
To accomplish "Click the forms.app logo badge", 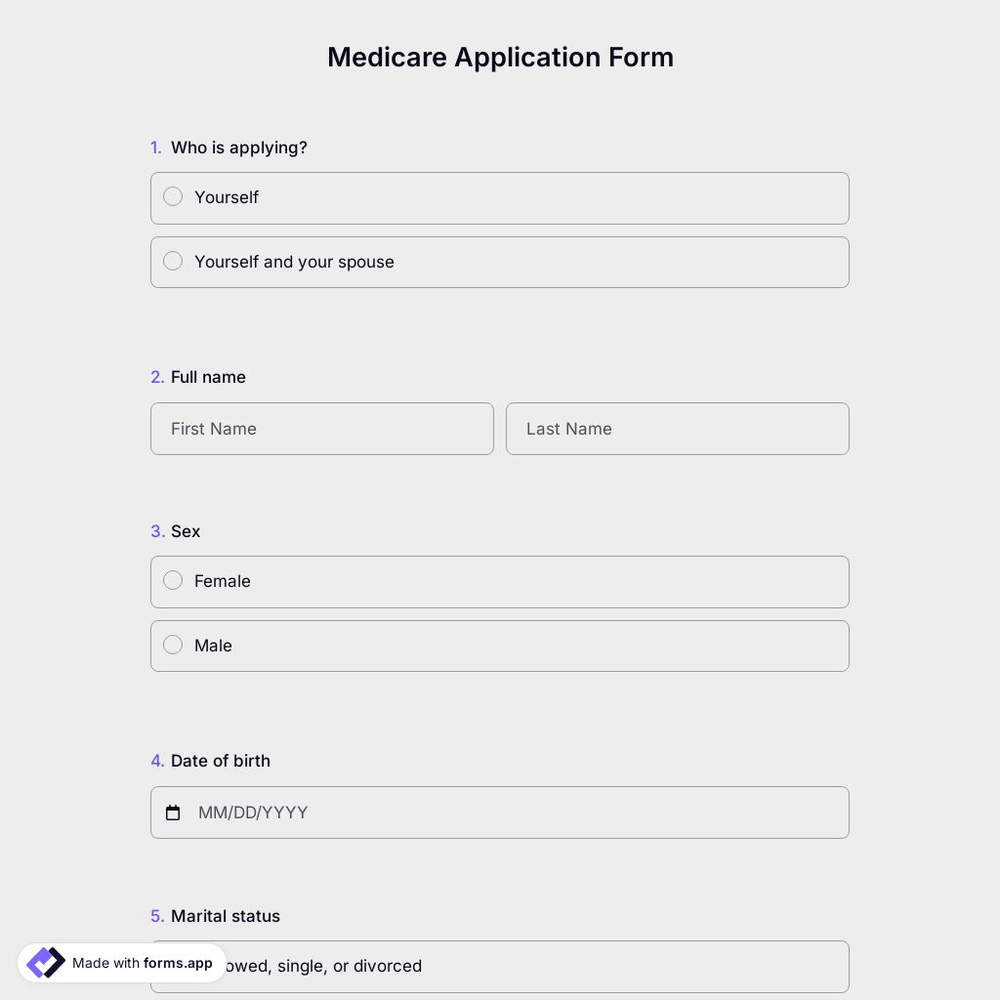I will pyautogui.click(x=44, y=961).
